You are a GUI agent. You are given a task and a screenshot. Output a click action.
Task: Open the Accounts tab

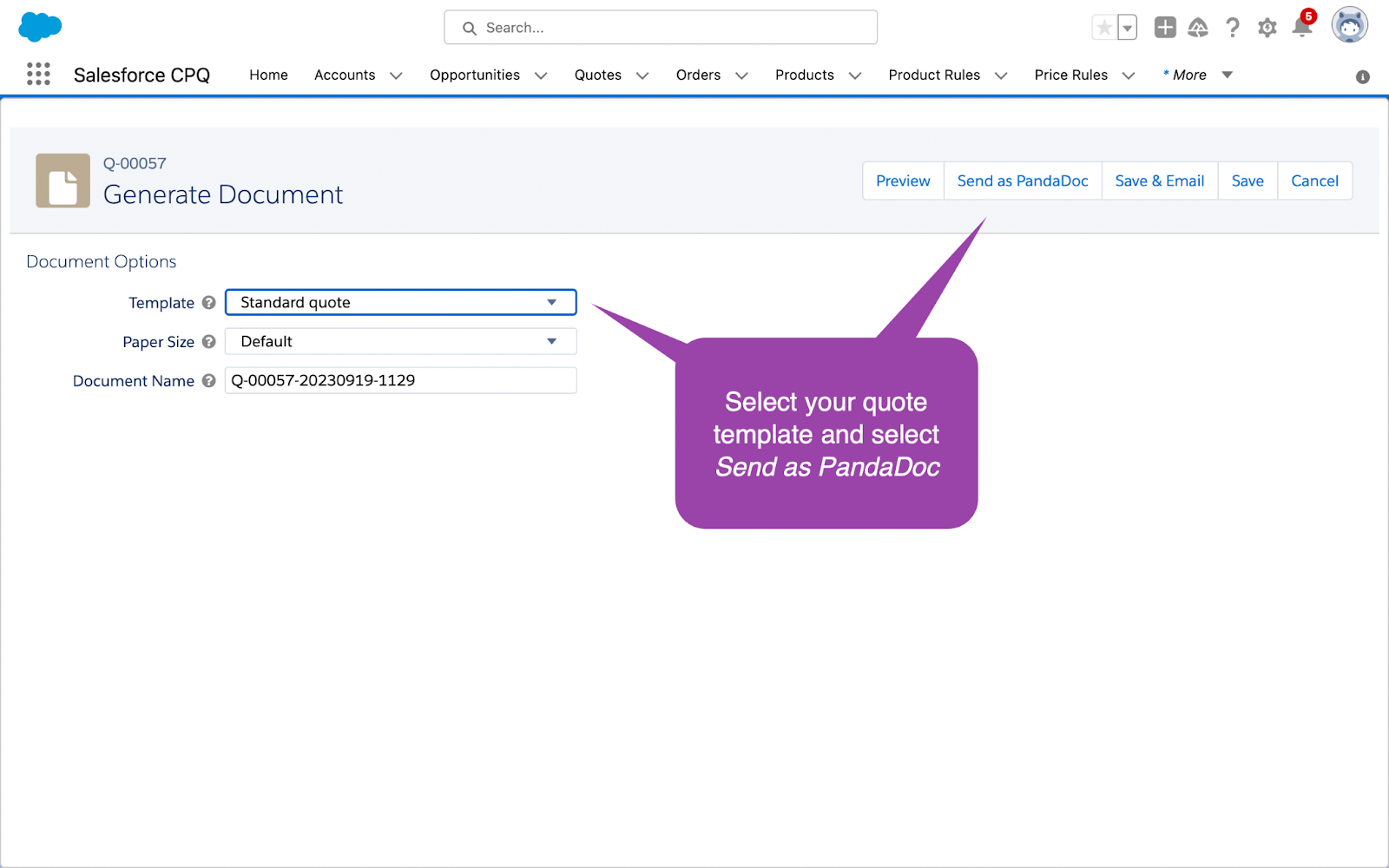tap(345, 75)
